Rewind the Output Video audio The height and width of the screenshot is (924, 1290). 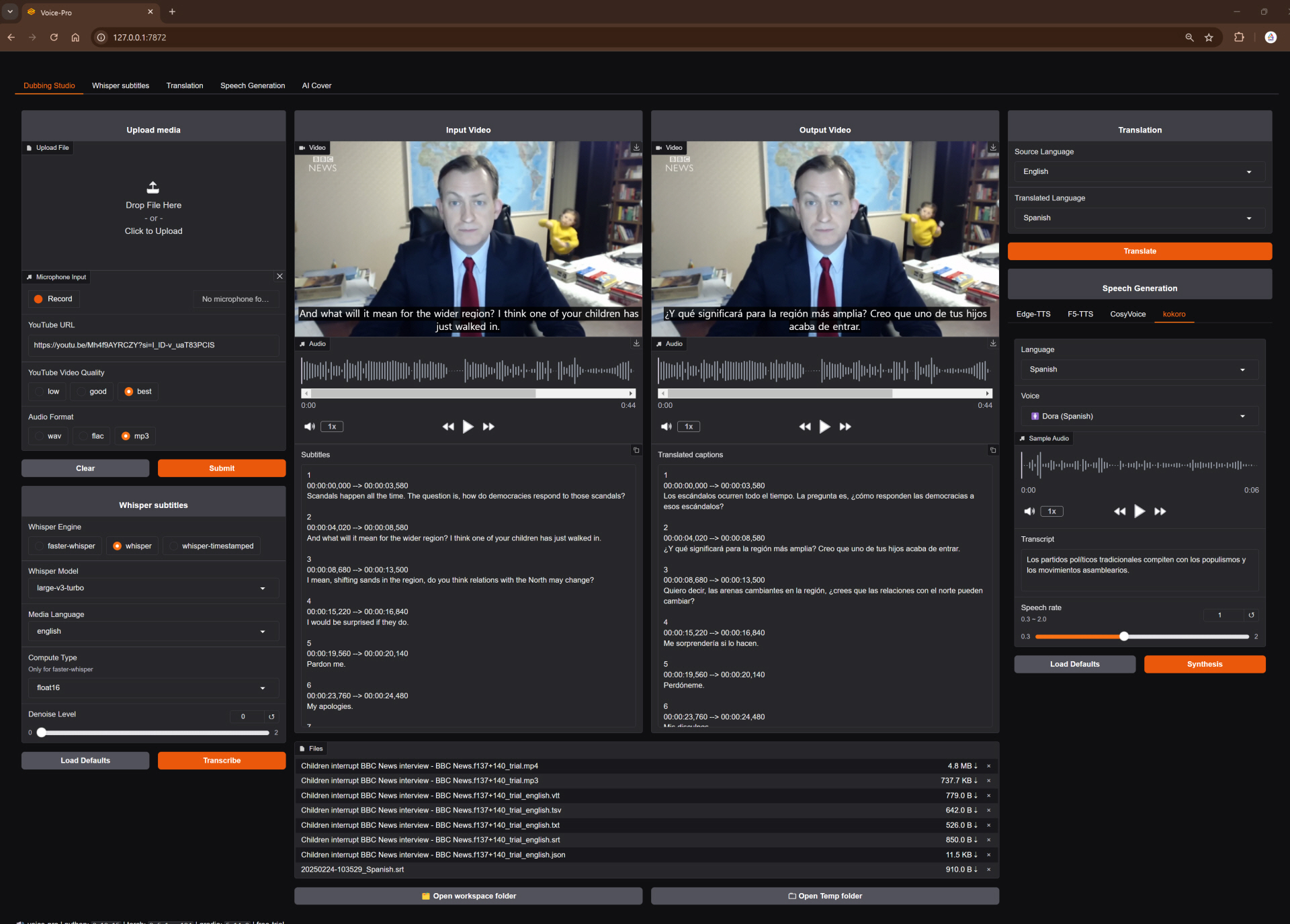pos(804,427)
